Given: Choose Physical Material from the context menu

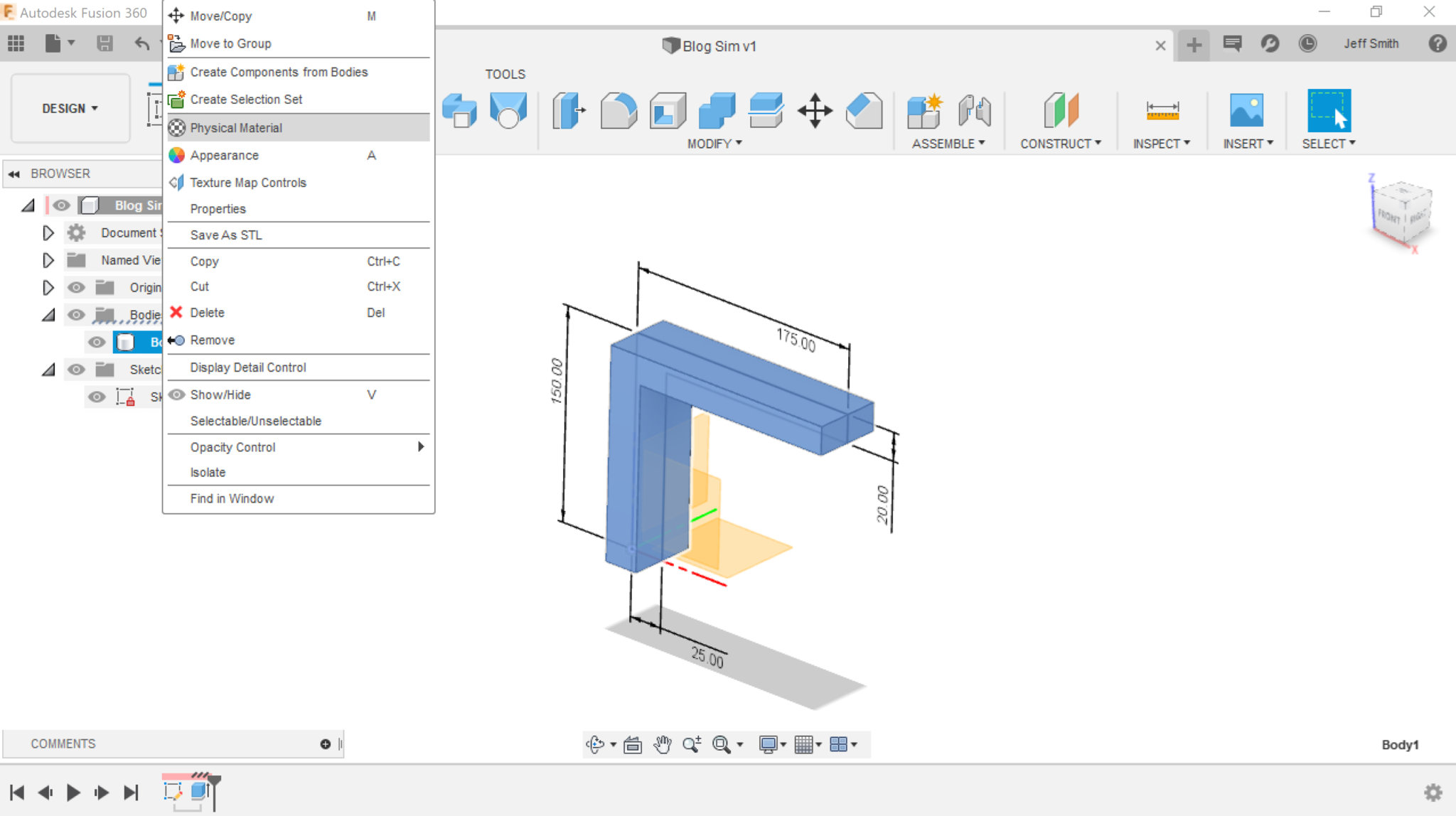Looking at the screenshot, I should pyautogui.click(x=235, y=127).
